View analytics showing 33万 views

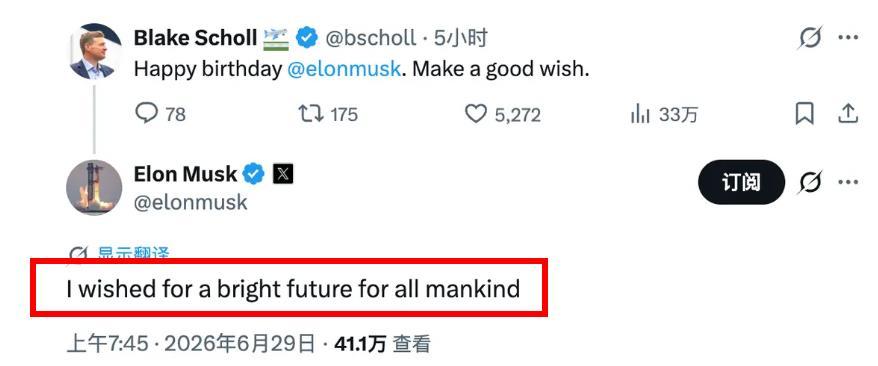(664, 114)
